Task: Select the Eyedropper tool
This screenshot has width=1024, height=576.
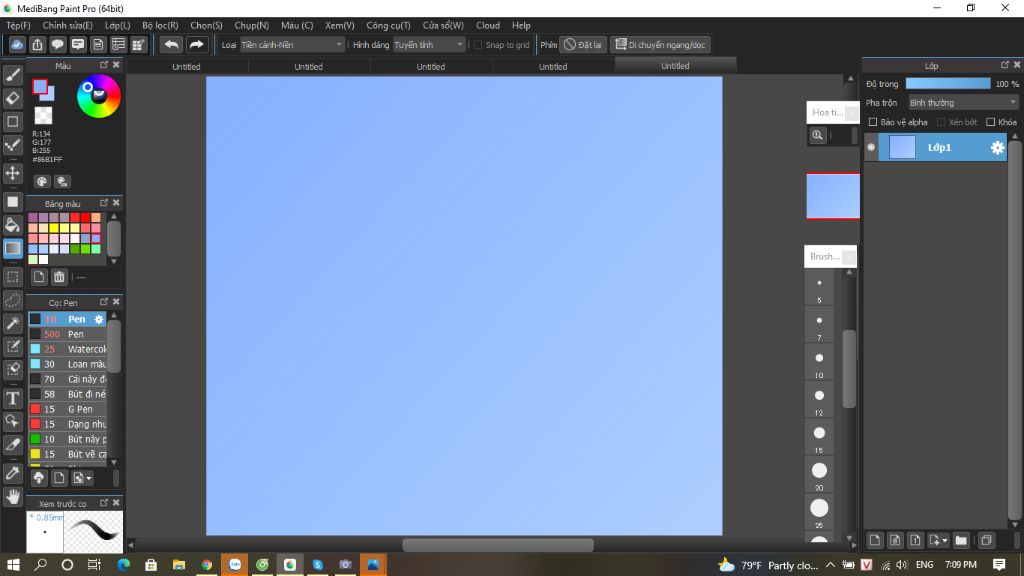Action: pos(12,473)
